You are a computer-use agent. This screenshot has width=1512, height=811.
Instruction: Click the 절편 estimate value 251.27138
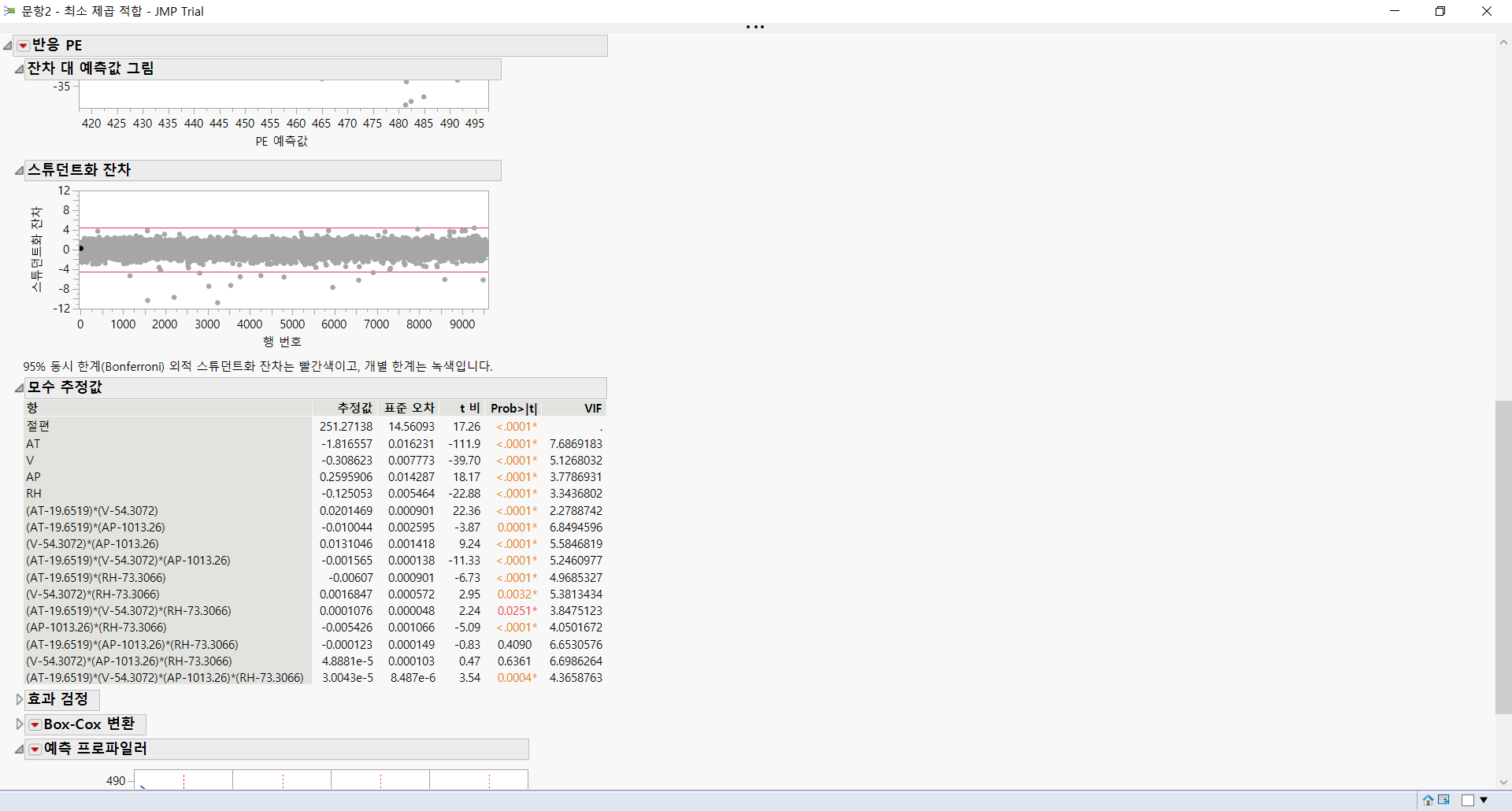346,427
